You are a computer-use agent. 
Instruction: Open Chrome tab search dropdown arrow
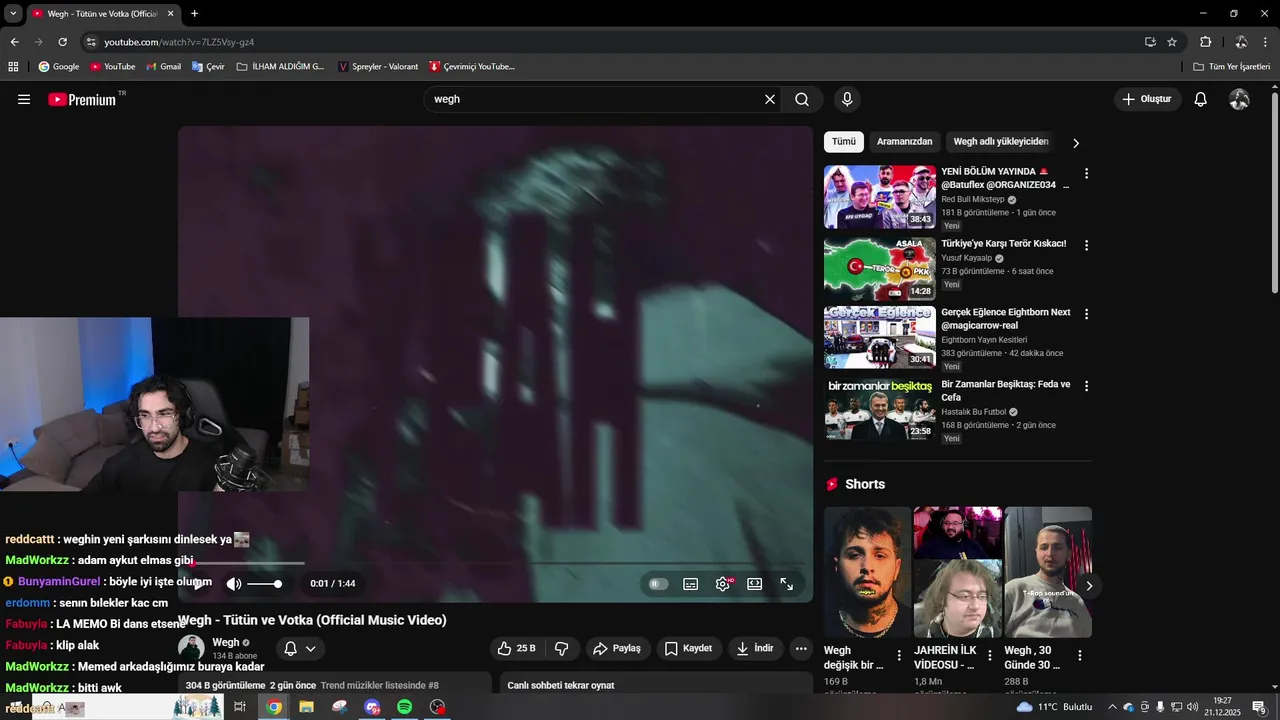pyautogui.click(x=13, y=14)
